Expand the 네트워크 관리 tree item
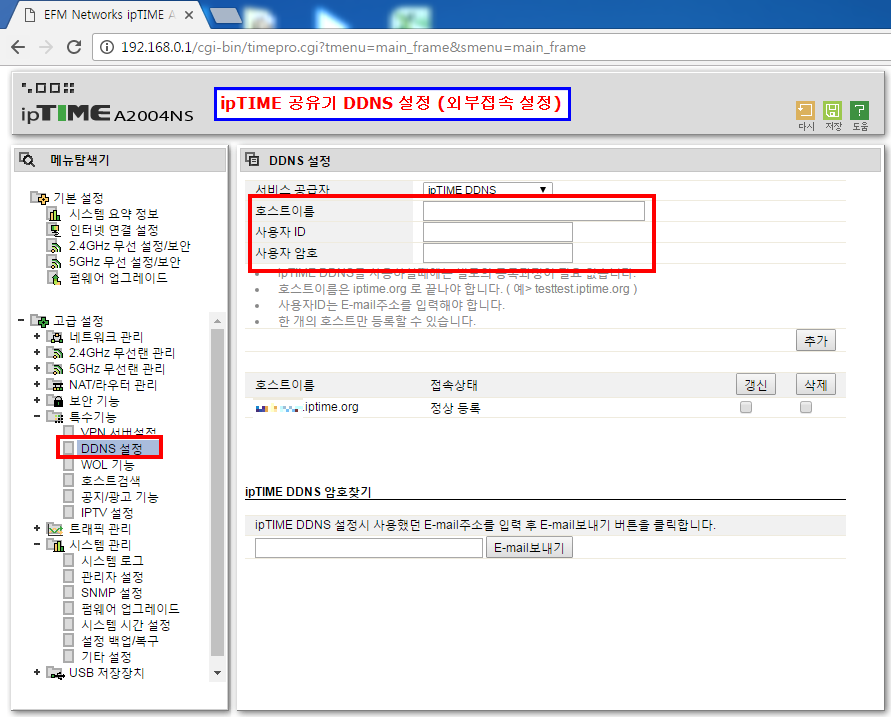This screenshot has width=891, height=717. point(37,337)
